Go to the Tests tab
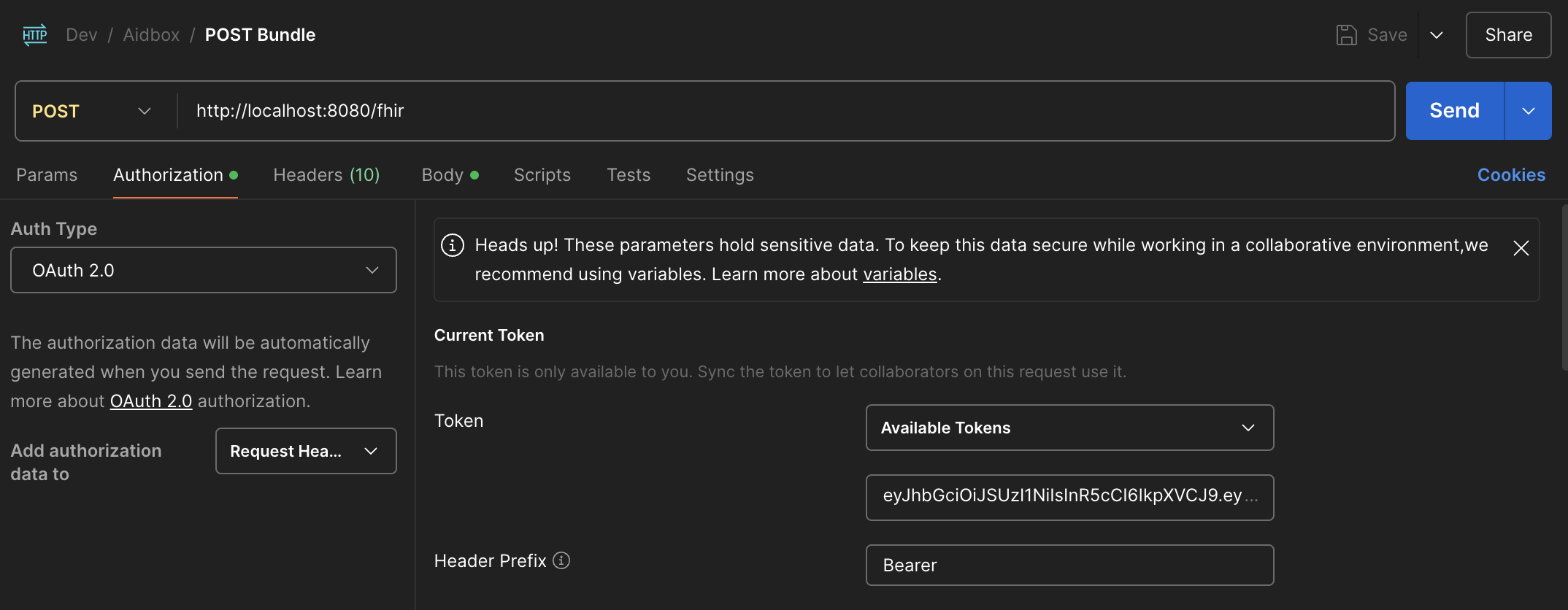Viewport: 1568px width, 610px height. pyautogui.click(x=629, y=175)
